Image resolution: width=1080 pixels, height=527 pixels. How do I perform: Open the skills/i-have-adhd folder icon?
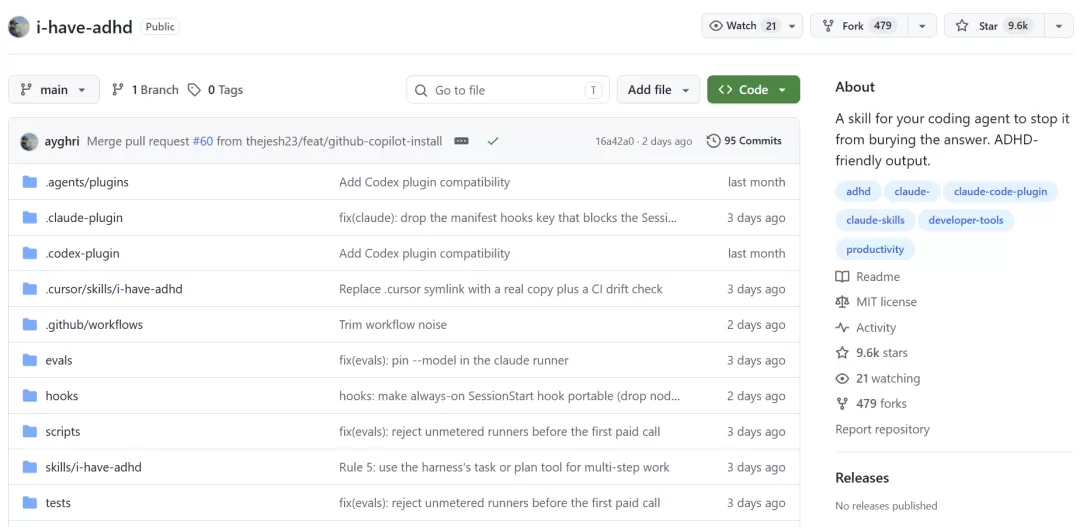tap(30, 467)
